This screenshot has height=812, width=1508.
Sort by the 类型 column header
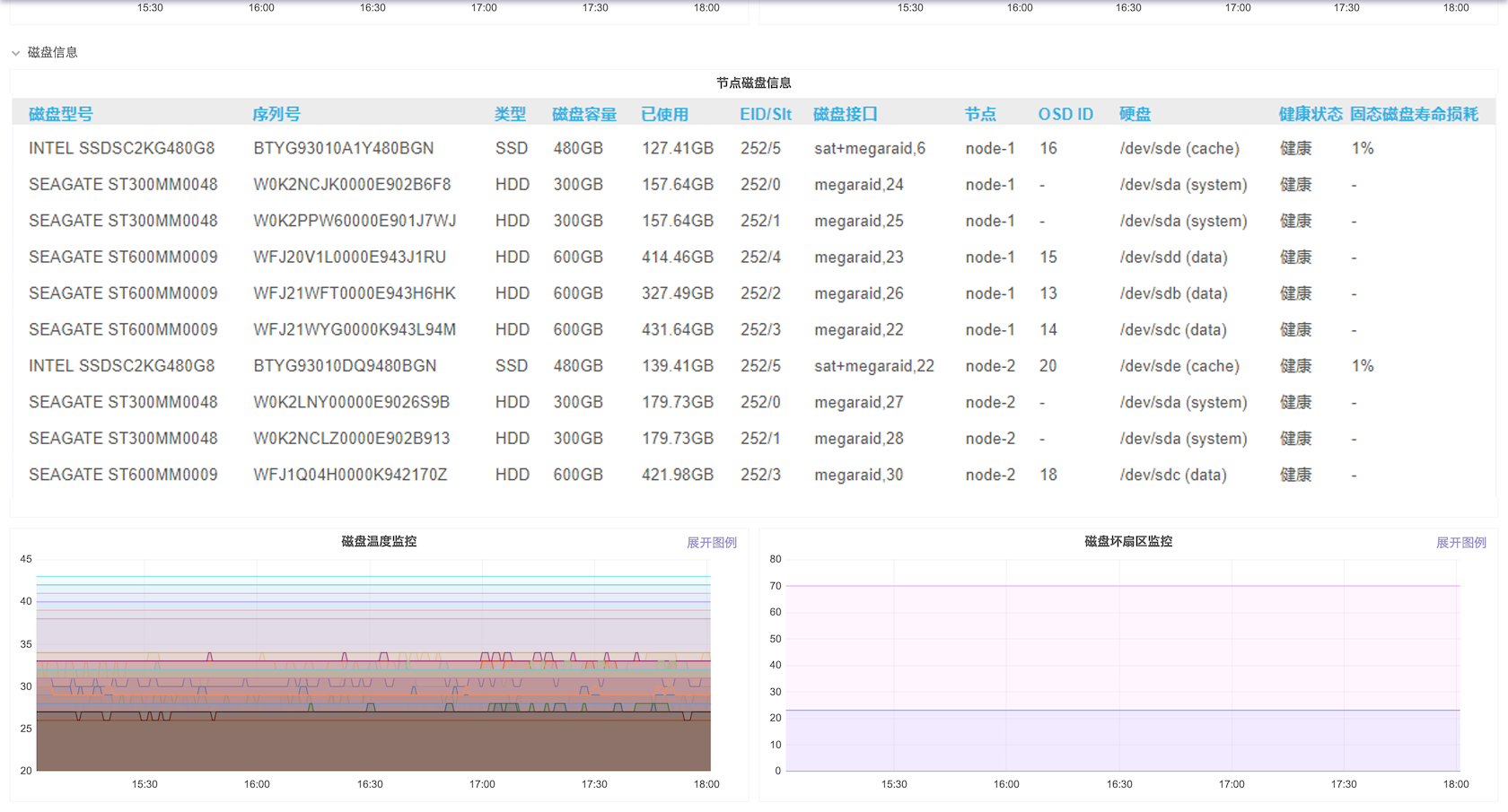click(510, 114)
